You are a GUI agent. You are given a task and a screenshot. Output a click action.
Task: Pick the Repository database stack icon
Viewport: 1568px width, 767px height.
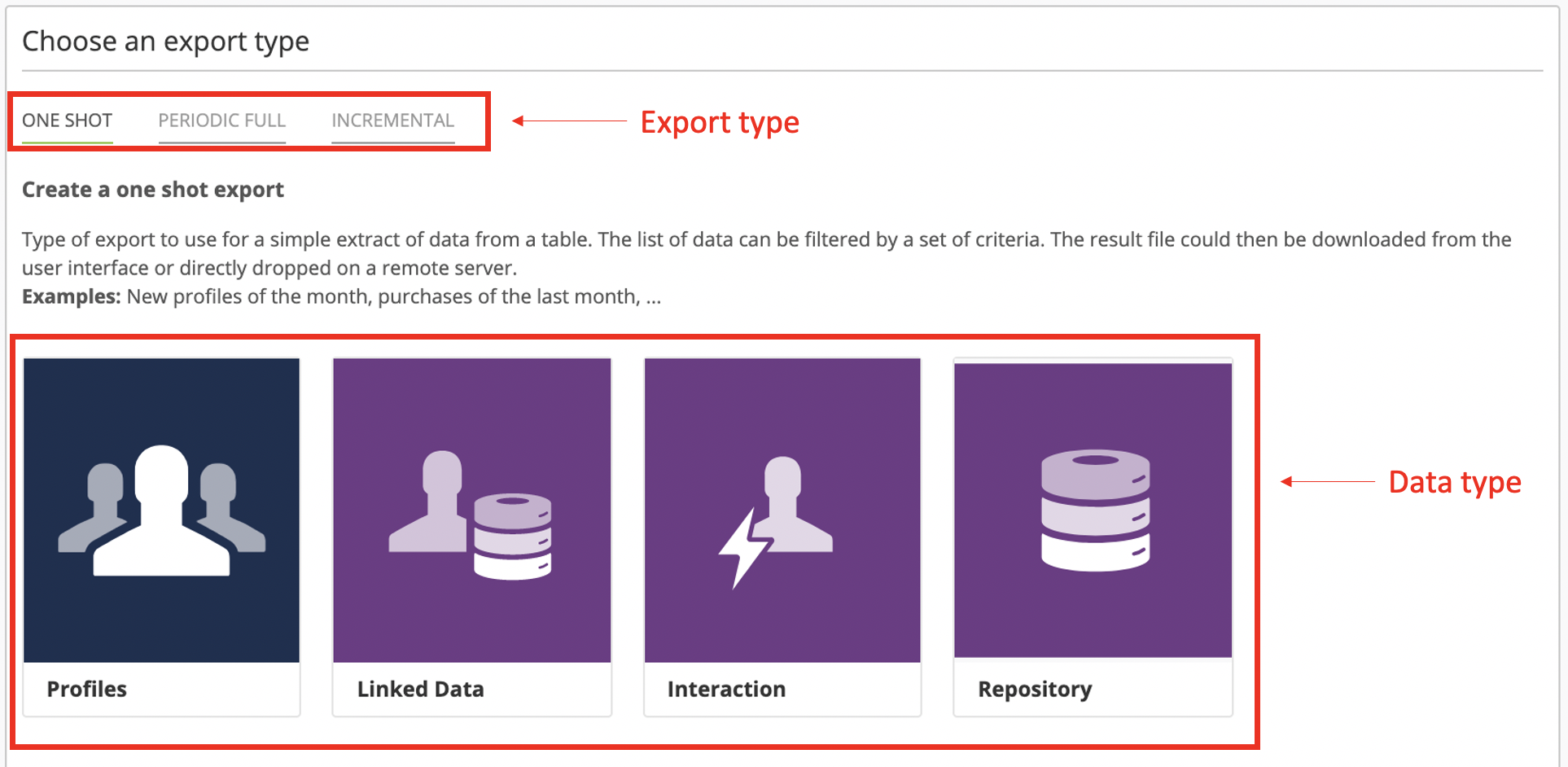coord(1093,510)
